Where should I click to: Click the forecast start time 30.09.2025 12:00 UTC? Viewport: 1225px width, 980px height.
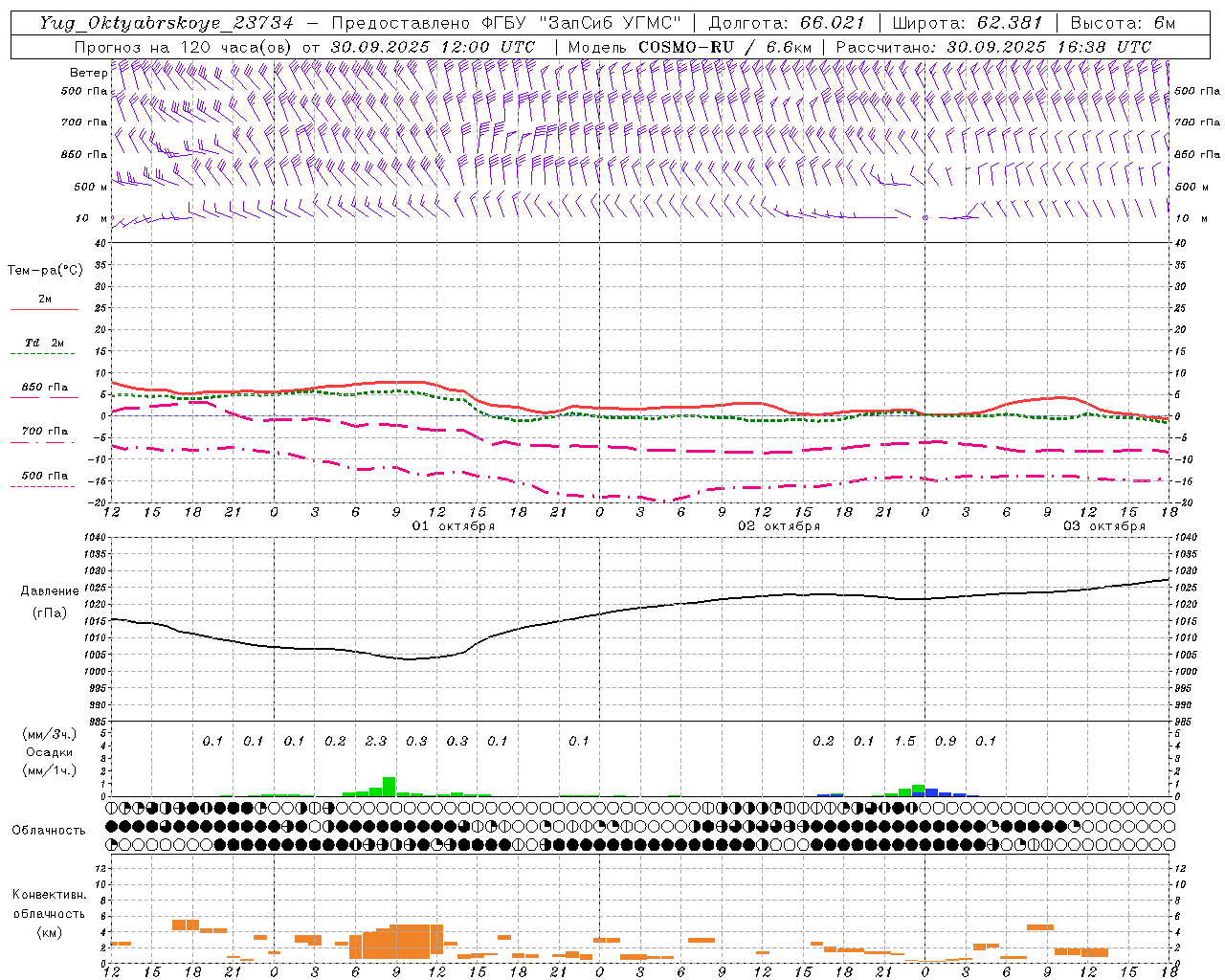click(x=433, y=47)
